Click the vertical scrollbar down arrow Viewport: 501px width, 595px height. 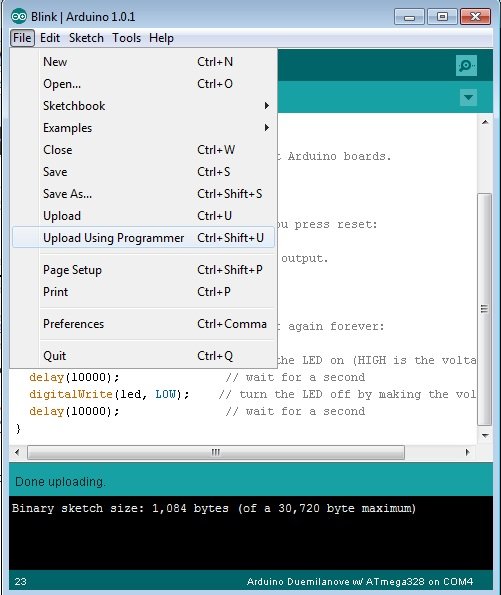485,435
